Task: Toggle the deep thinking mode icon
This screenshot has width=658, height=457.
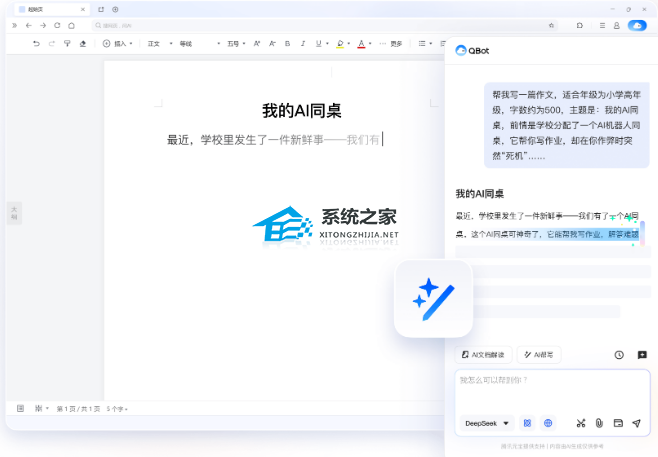Action: [x=527, y=423]
